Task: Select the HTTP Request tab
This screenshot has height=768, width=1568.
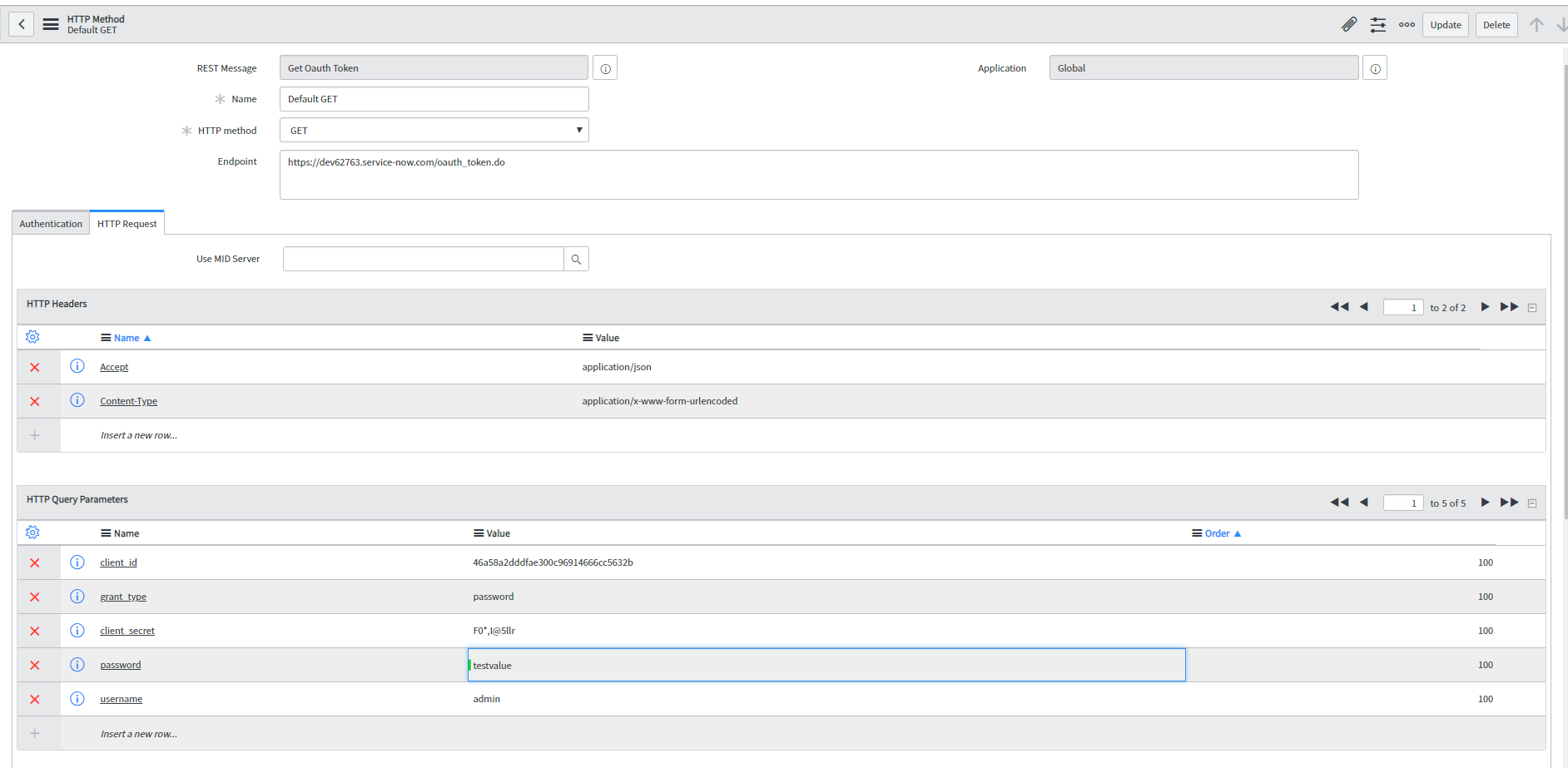Action: [x=127, y=223]
